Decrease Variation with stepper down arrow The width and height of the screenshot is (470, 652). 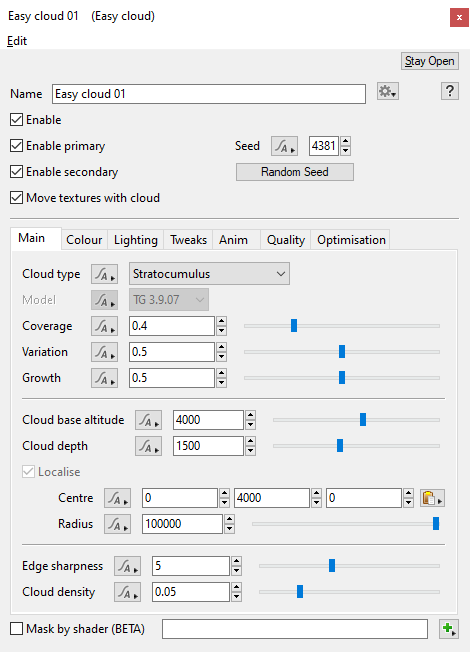(221, 357)
